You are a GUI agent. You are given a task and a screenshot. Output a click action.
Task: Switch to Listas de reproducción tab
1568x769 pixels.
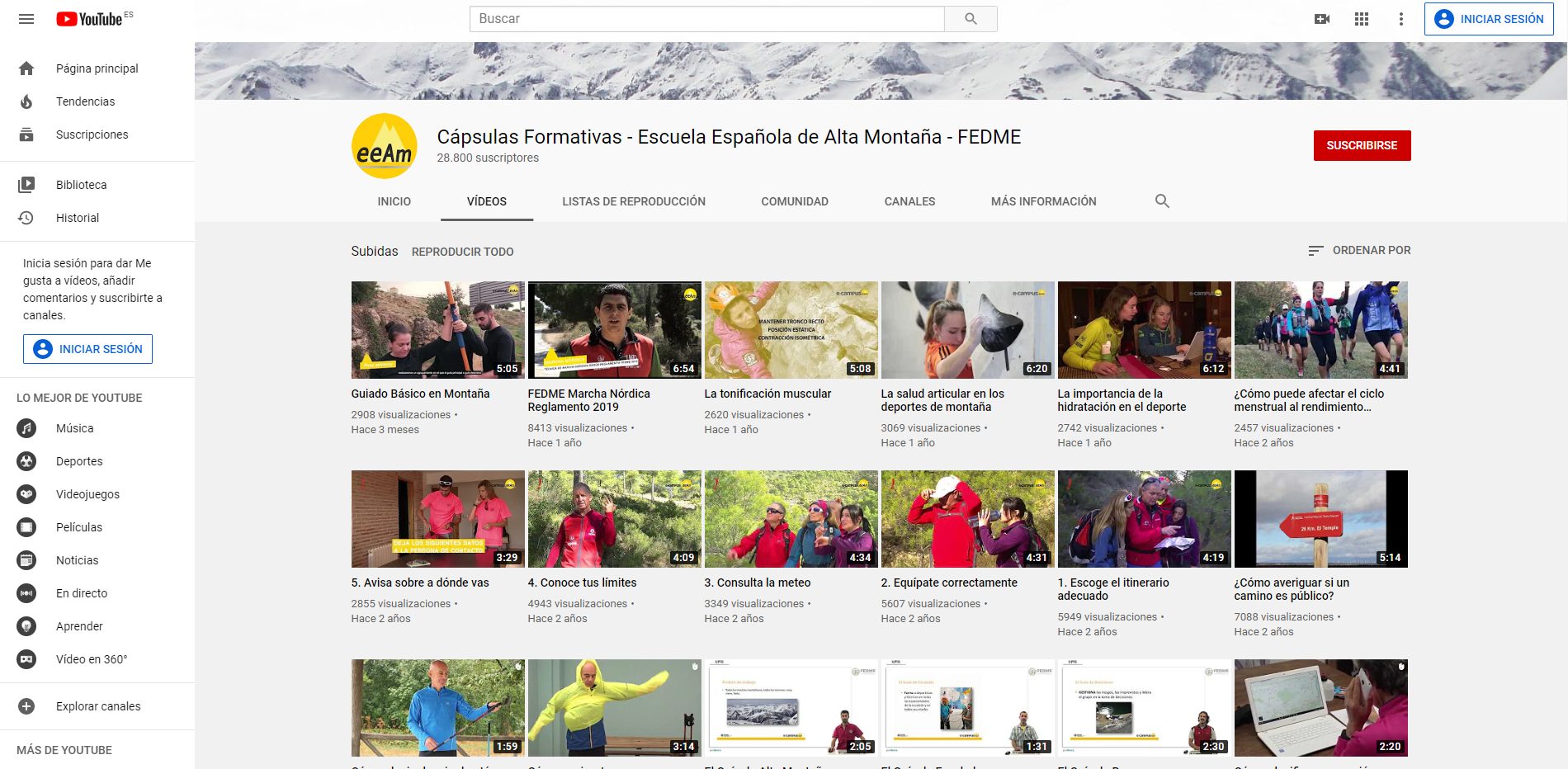pyautogui.click(x=634, y=201)
